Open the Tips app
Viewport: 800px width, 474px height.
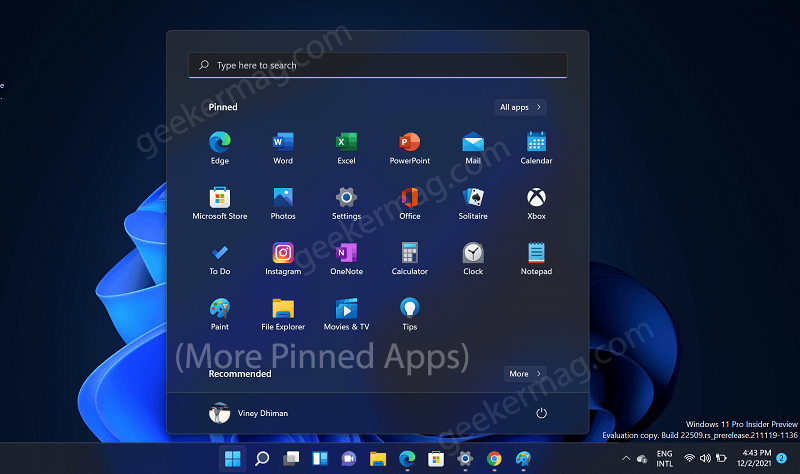click(x=410, y=314)
